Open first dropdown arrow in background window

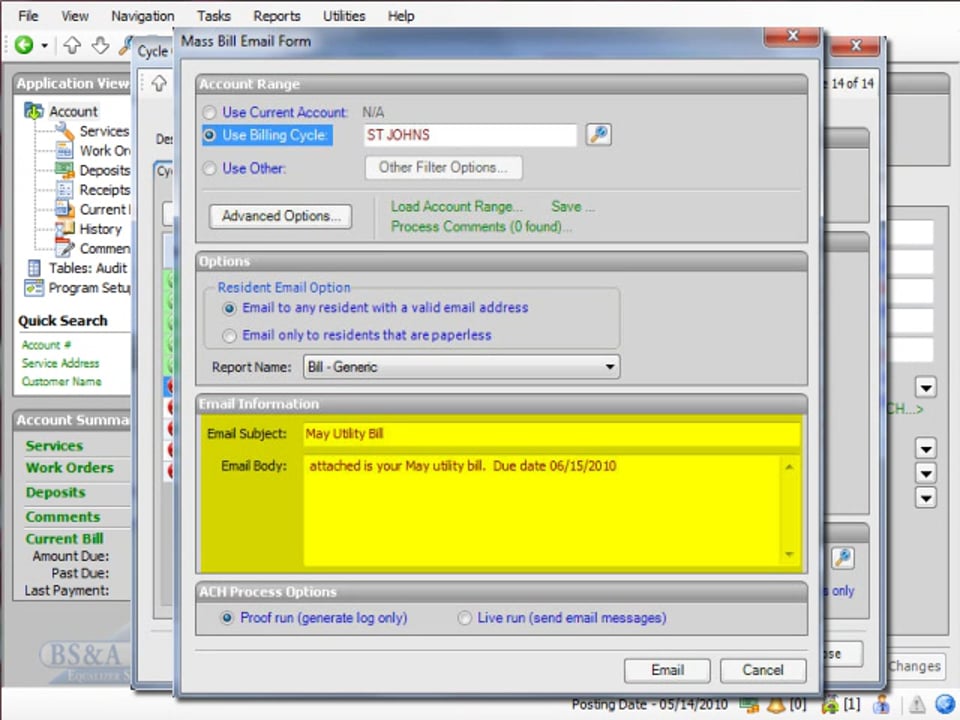tap(926, 388)
